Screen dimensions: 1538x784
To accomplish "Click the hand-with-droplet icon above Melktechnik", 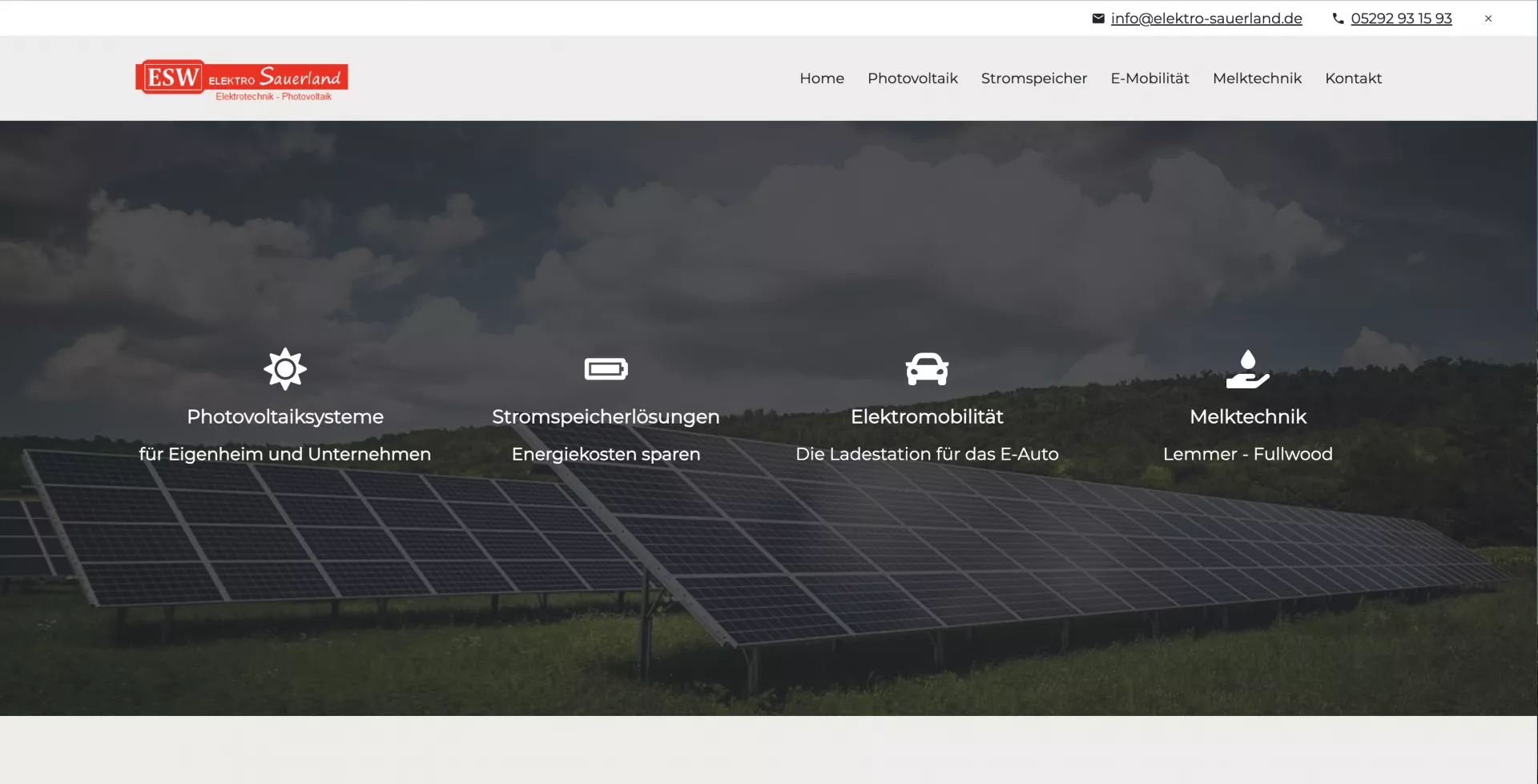I will pos(1247,369).
